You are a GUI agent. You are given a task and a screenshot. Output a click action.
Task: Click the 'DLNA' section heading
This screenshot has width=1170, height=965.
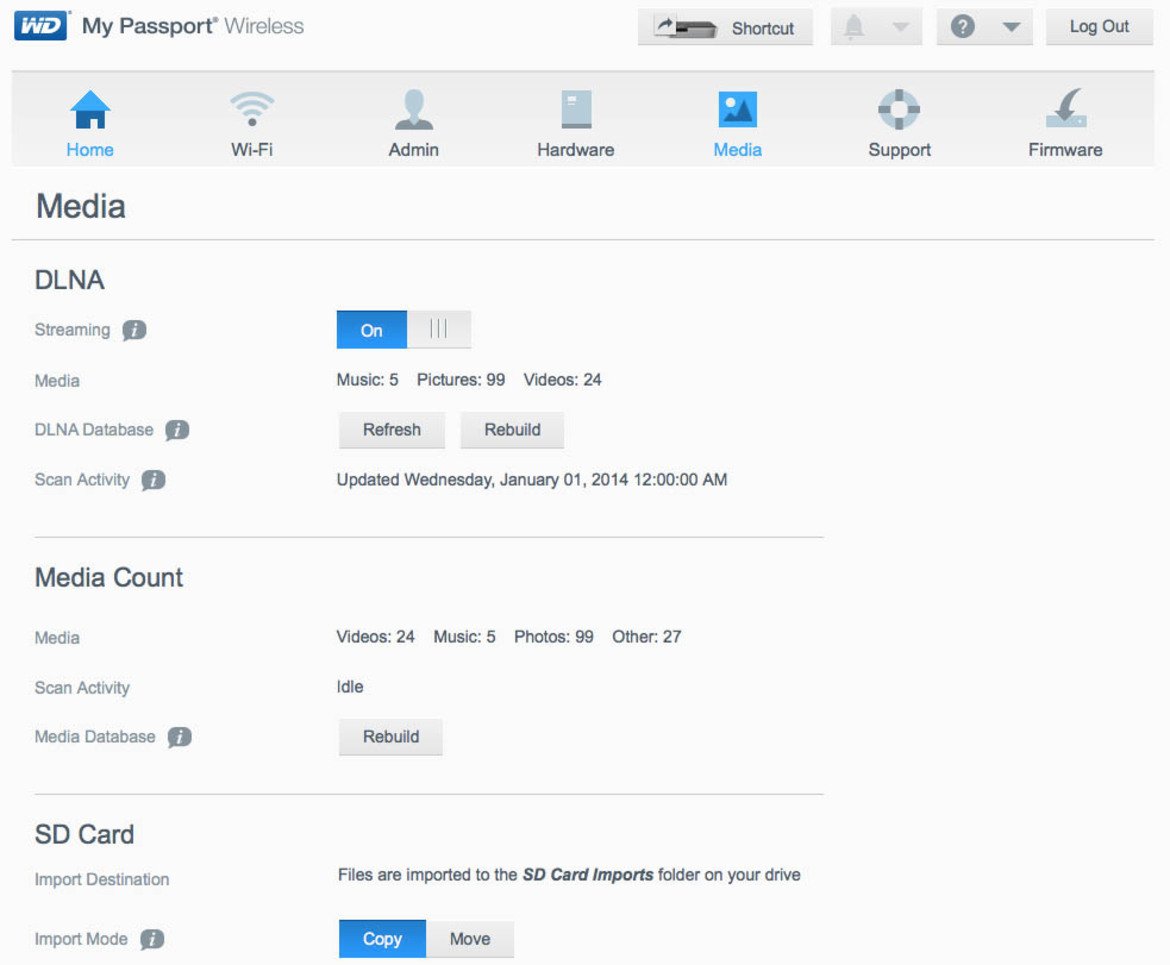click(x=69, y=280)
